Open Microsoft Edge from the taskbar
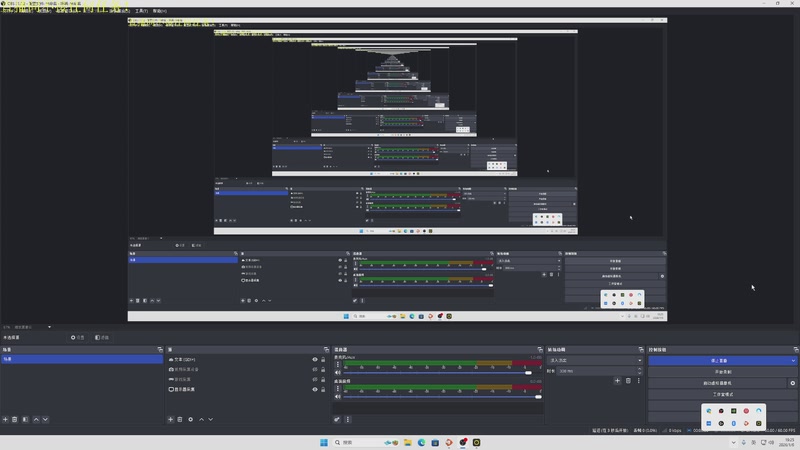Image resolution: width=800 pixels, height=450 pixels. coord(421,442)
